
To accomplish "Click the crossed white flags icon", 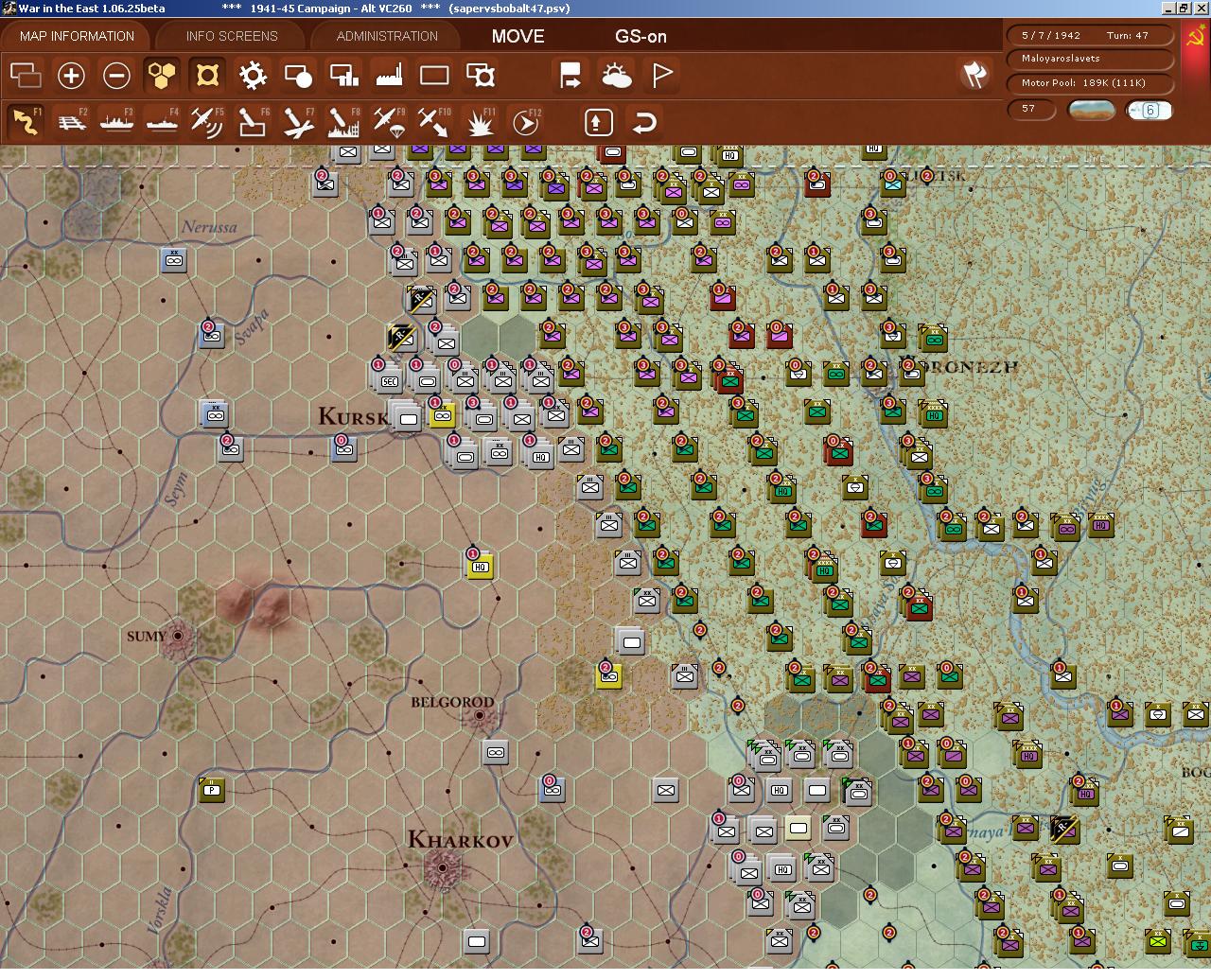I will 974,75.
